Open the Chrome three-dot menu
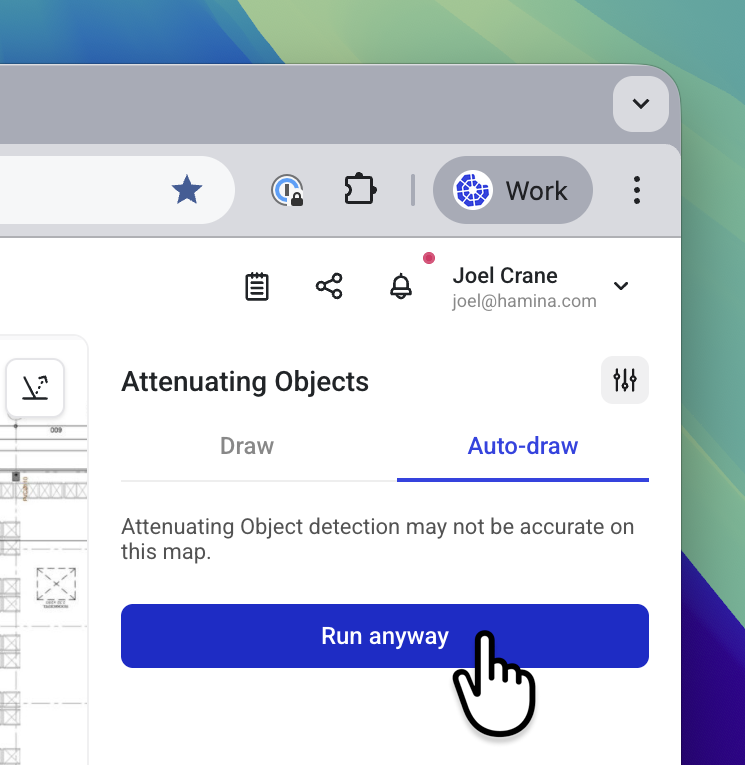The height and width of the screenshot is (765, 745). point(637,190)
